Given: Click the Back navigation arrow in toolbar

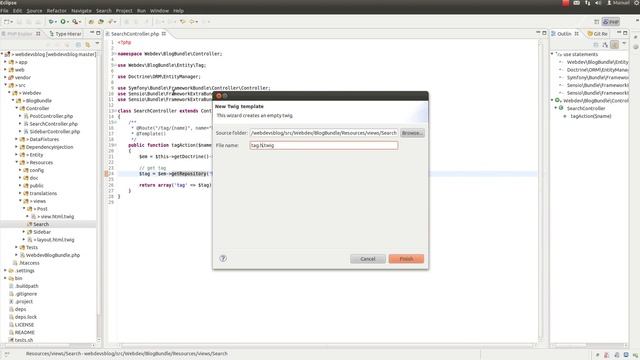Looking at the screenshot, I should [x=191, y=22].
